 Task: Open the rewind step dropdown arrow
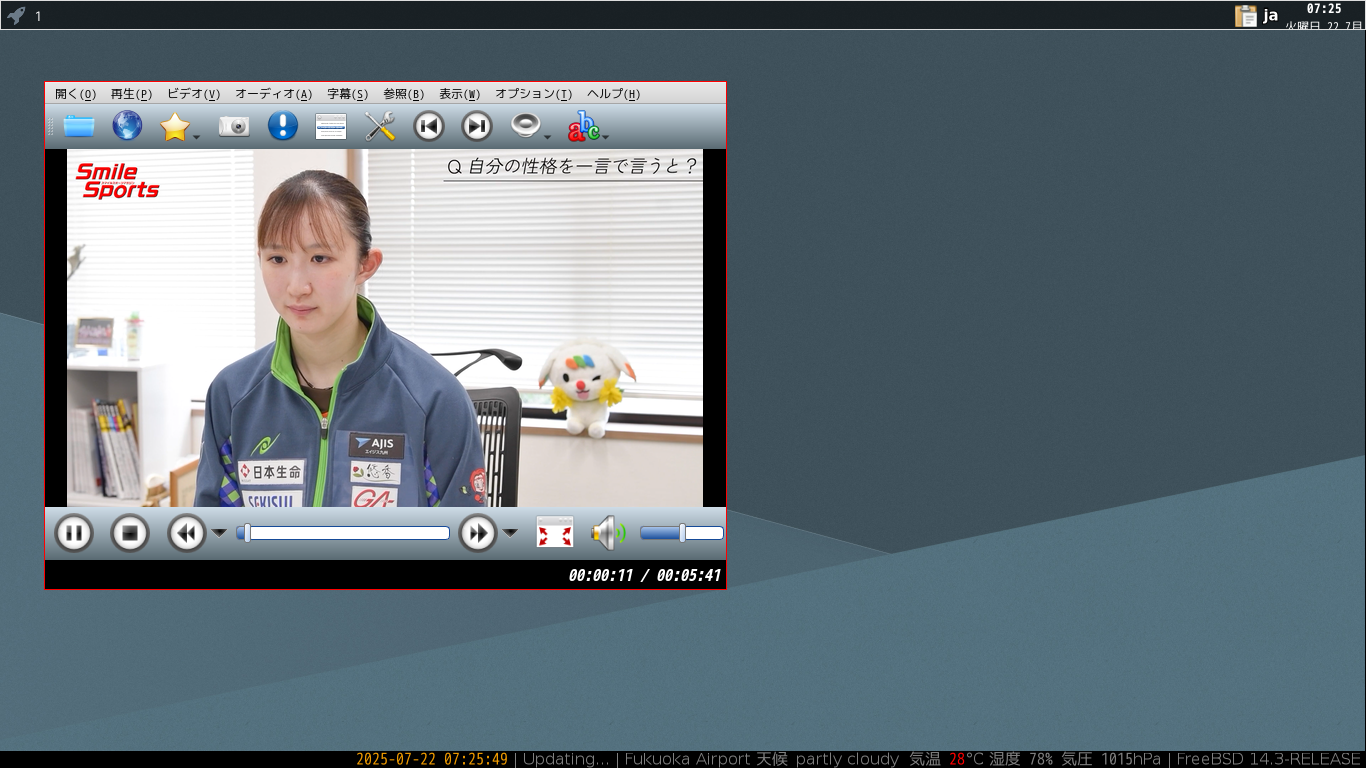click(219, 533)
